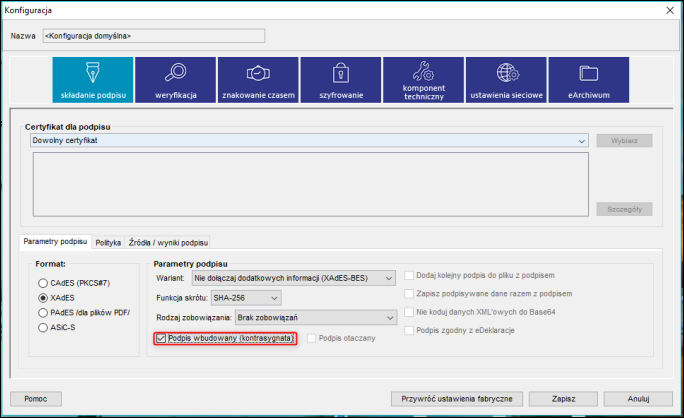Click the Nazwa configuration name field
The height and width of the screenshot is (418, 684).
pyautogui.click(x=154, y=36)
